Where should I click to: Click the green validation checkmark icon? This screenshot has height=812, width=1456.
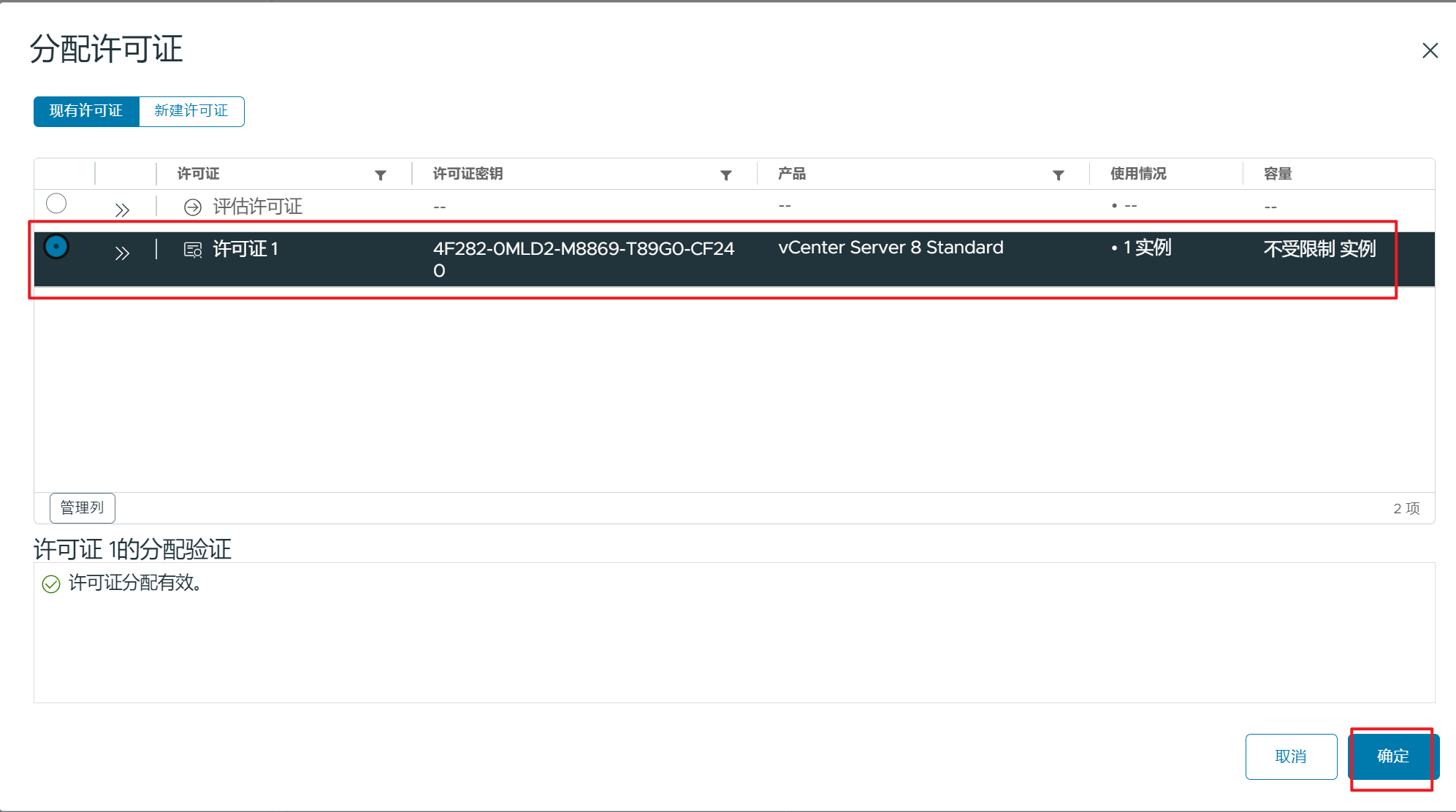coord(51,584)
